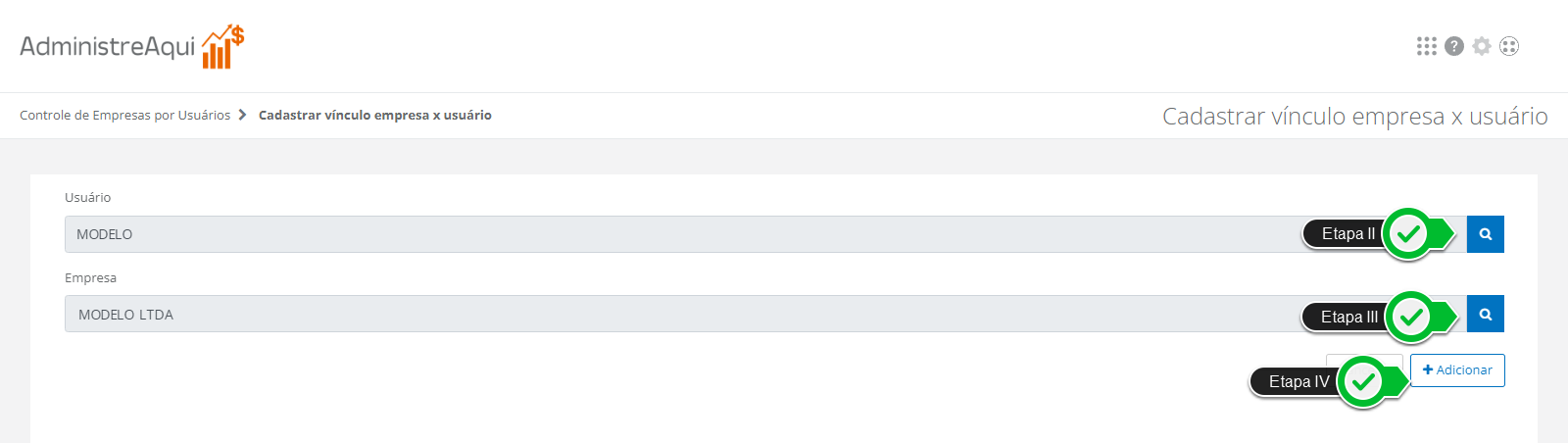
Task: Click the green checkmark beside Etapa IV
Action: tap(1363, 381)
